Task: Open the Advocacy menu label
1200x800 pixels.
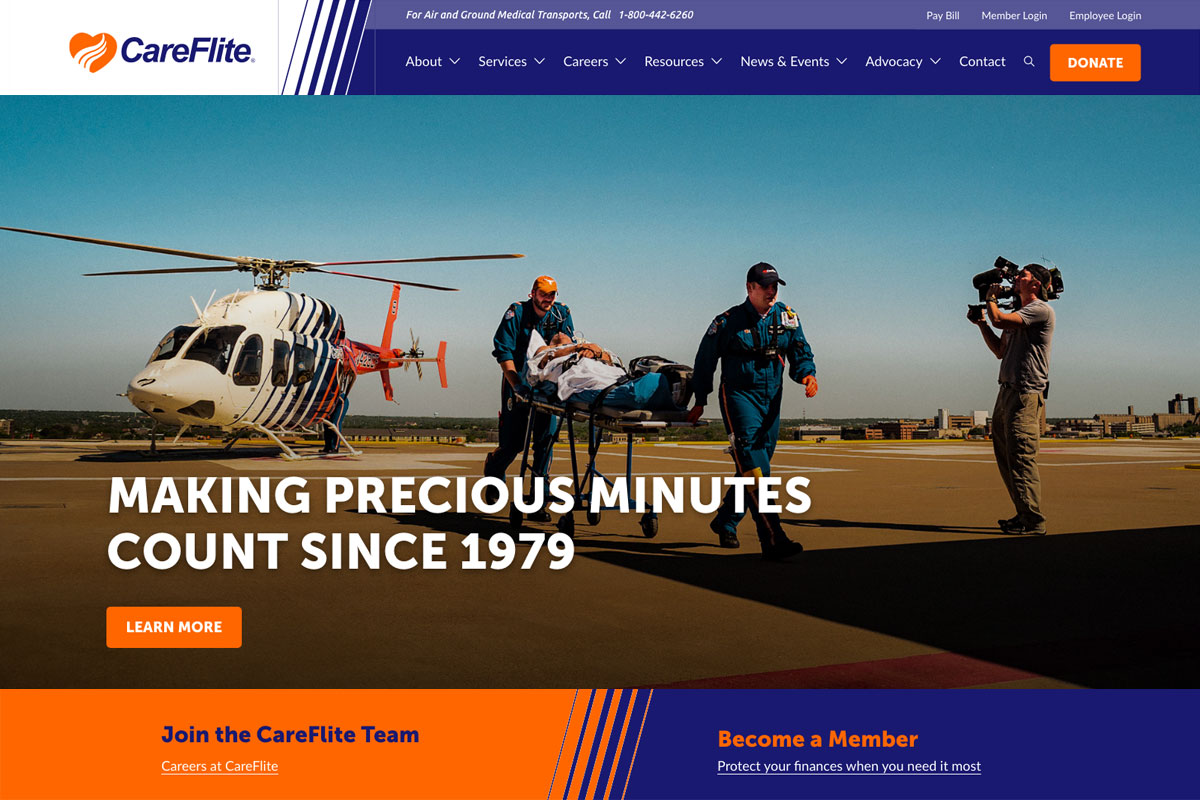Action: 894,62
